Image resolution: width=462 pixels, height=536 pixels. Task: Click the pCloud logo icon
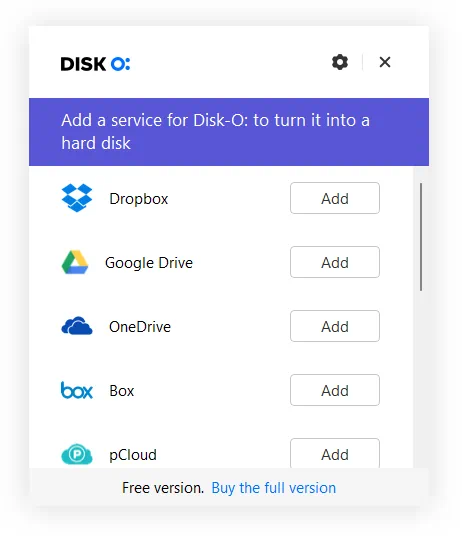point(77,454)
